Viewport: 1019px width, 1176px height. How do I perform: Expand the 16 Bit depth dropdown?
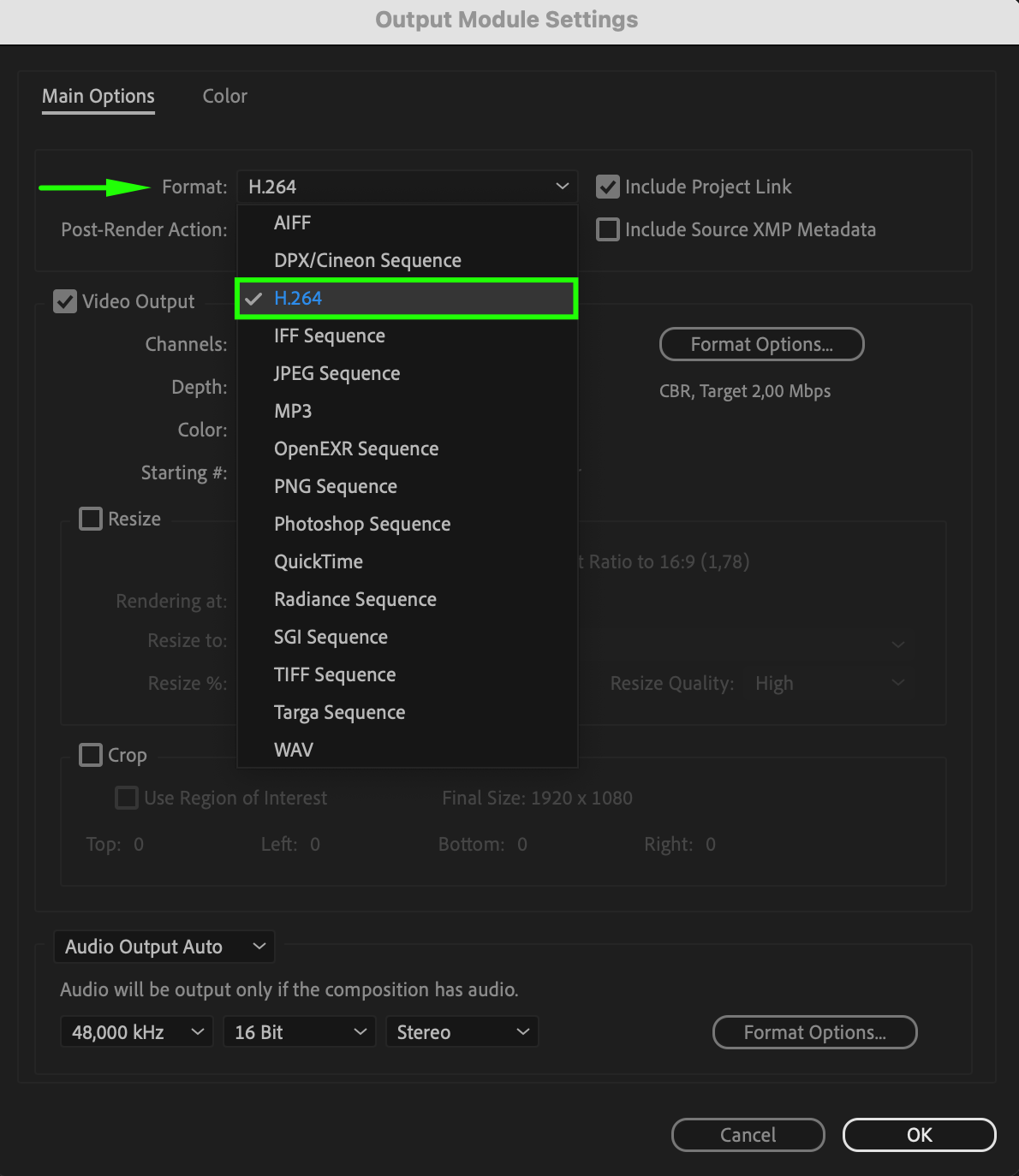299,1032
